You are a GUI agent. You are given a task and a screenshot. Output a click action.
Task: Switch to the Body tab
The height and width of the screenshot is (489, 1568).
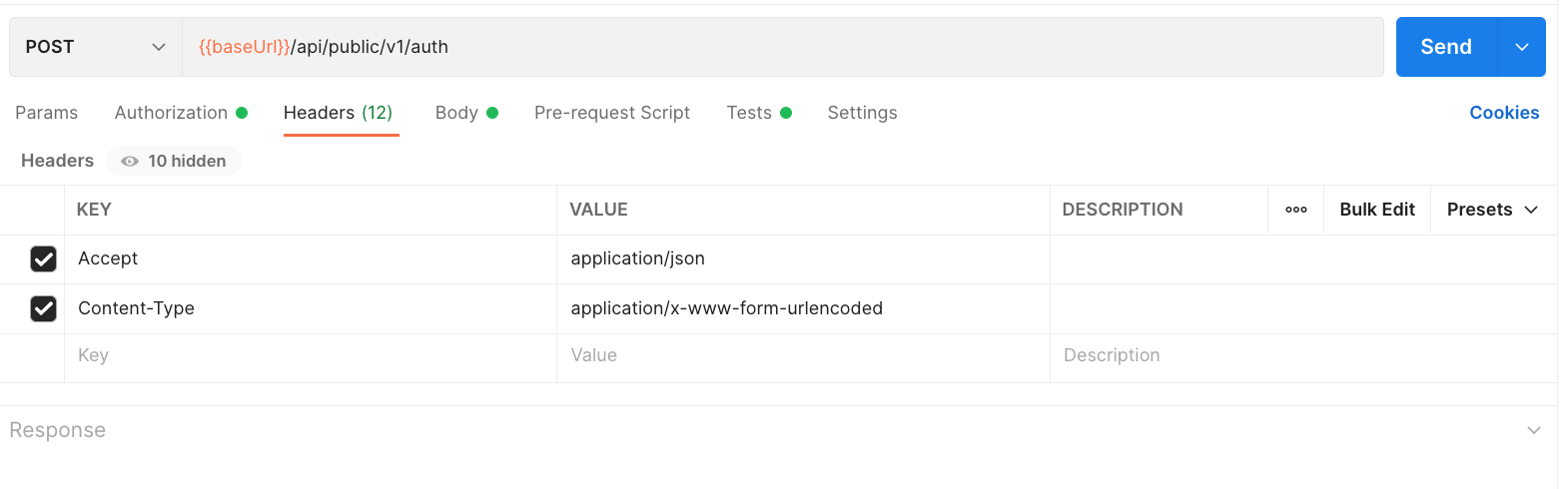coord(456,113)
